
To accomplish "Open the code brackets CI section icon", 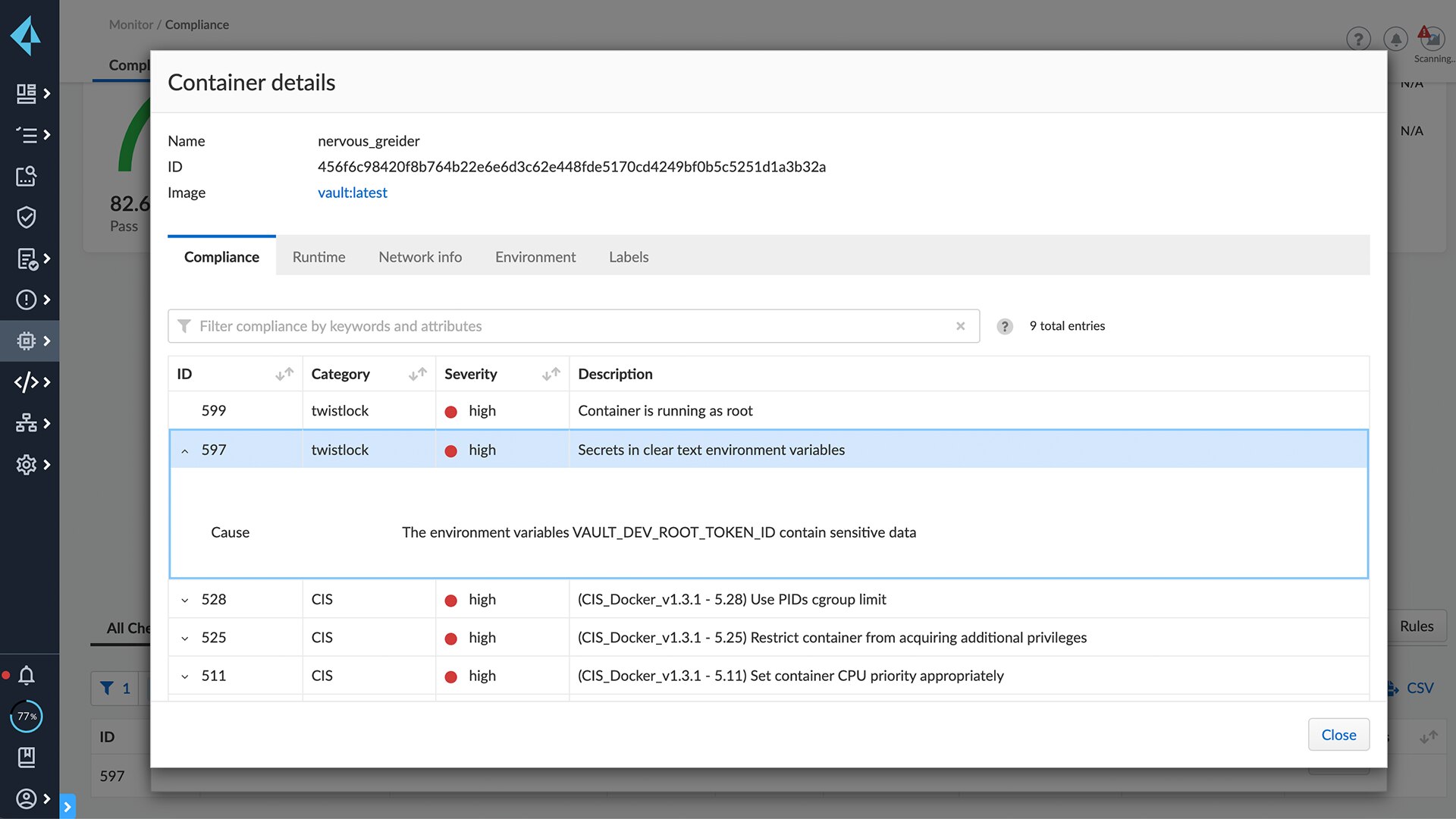I will 27,382.
